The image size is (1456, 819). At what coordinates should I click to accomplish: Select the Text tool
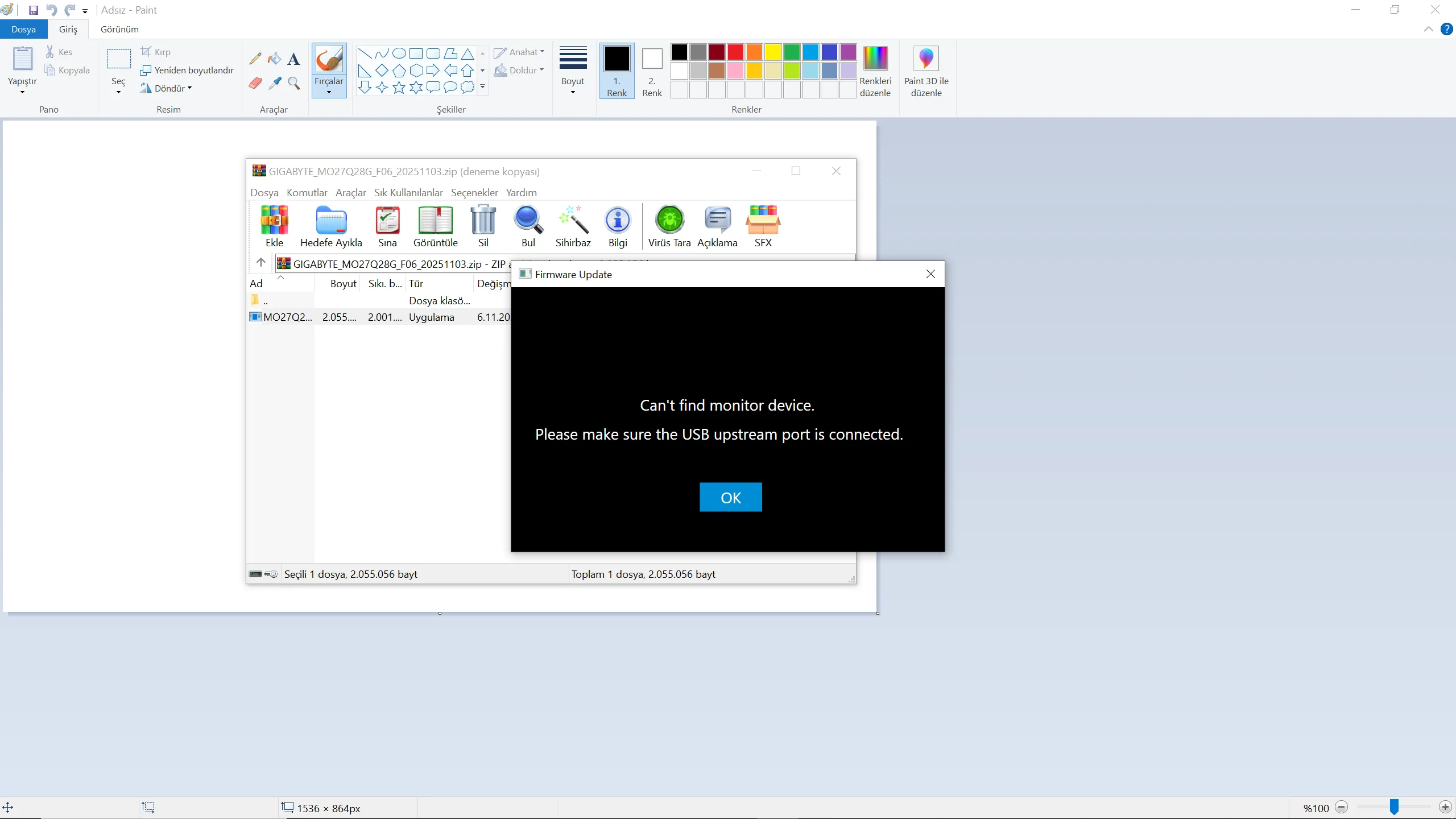click(293, 59)
